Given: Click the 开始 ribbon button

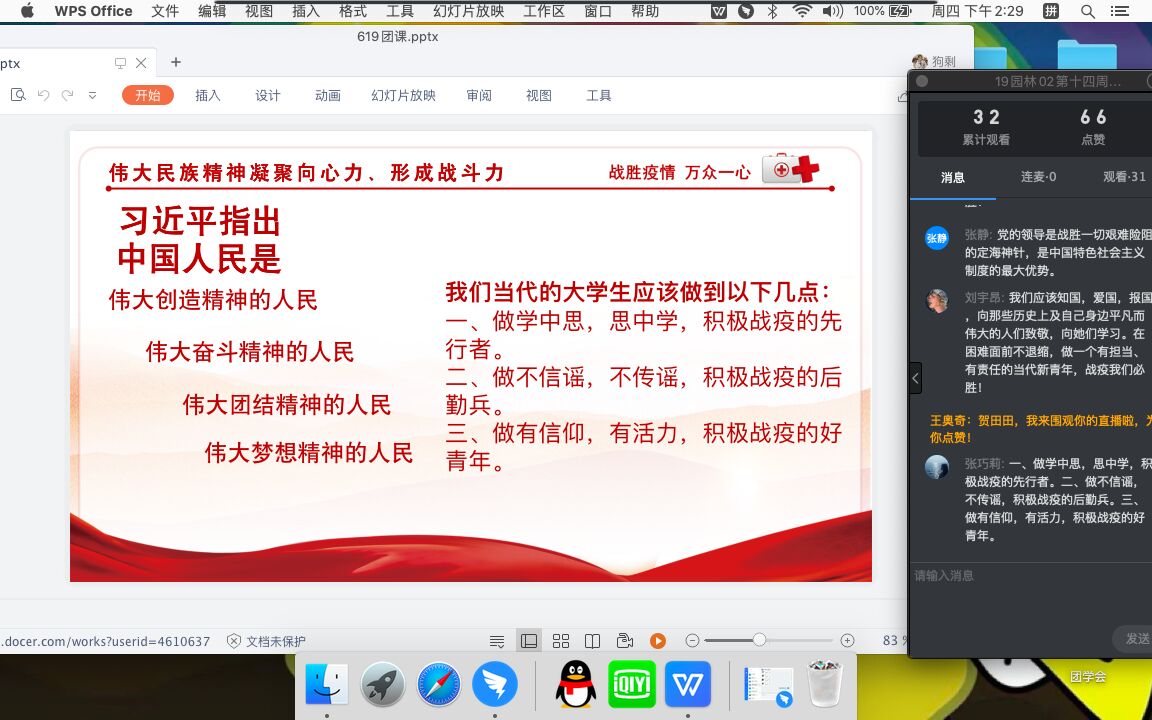Looking at the screenshot, I should click(x=148, y=95).
